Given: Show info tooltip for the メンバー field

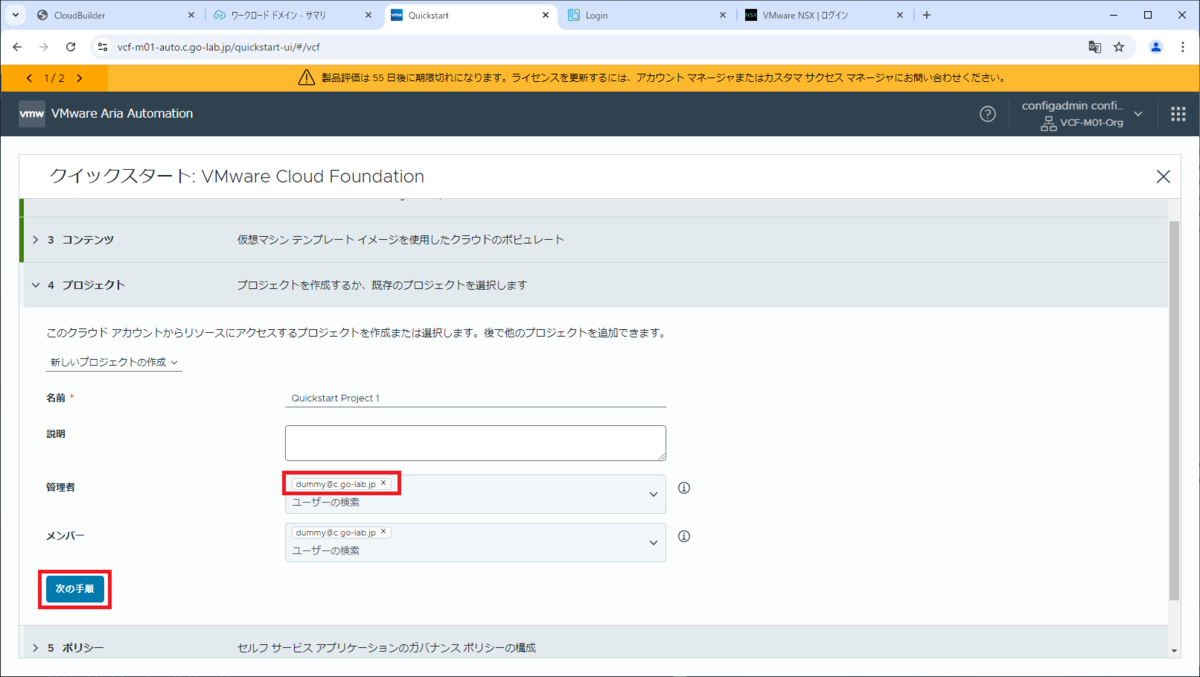Looking at the screenshot, I should [x=685, y=536].
